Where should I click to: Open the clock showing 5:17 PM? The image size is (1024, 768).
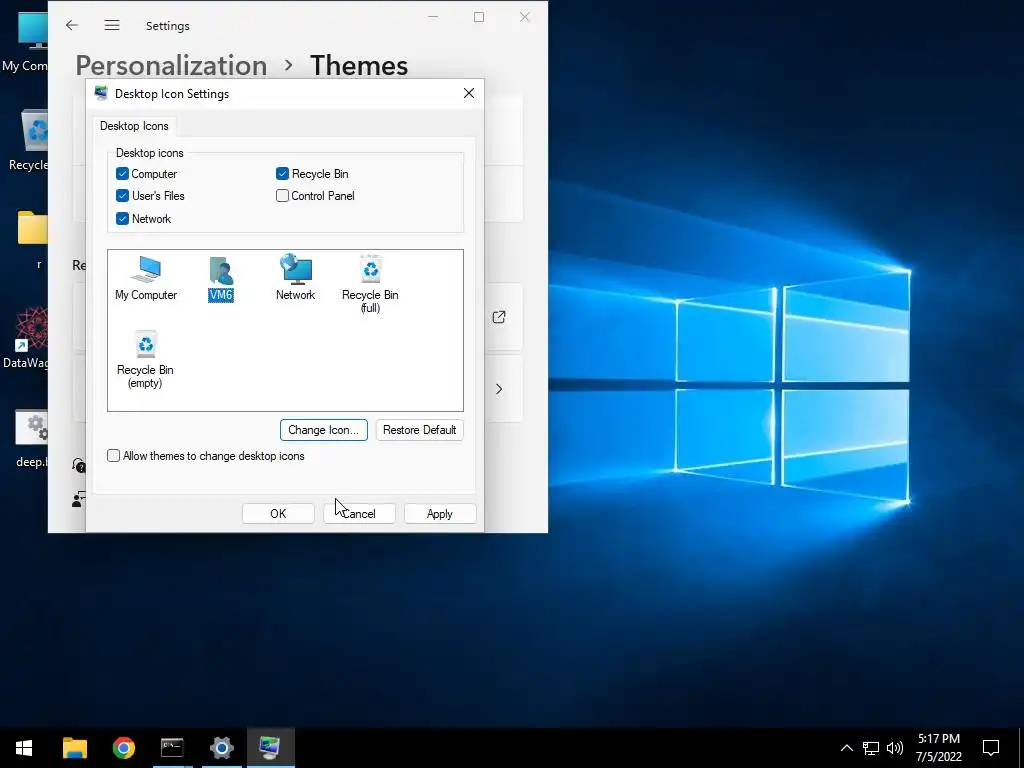coord(938,748)
